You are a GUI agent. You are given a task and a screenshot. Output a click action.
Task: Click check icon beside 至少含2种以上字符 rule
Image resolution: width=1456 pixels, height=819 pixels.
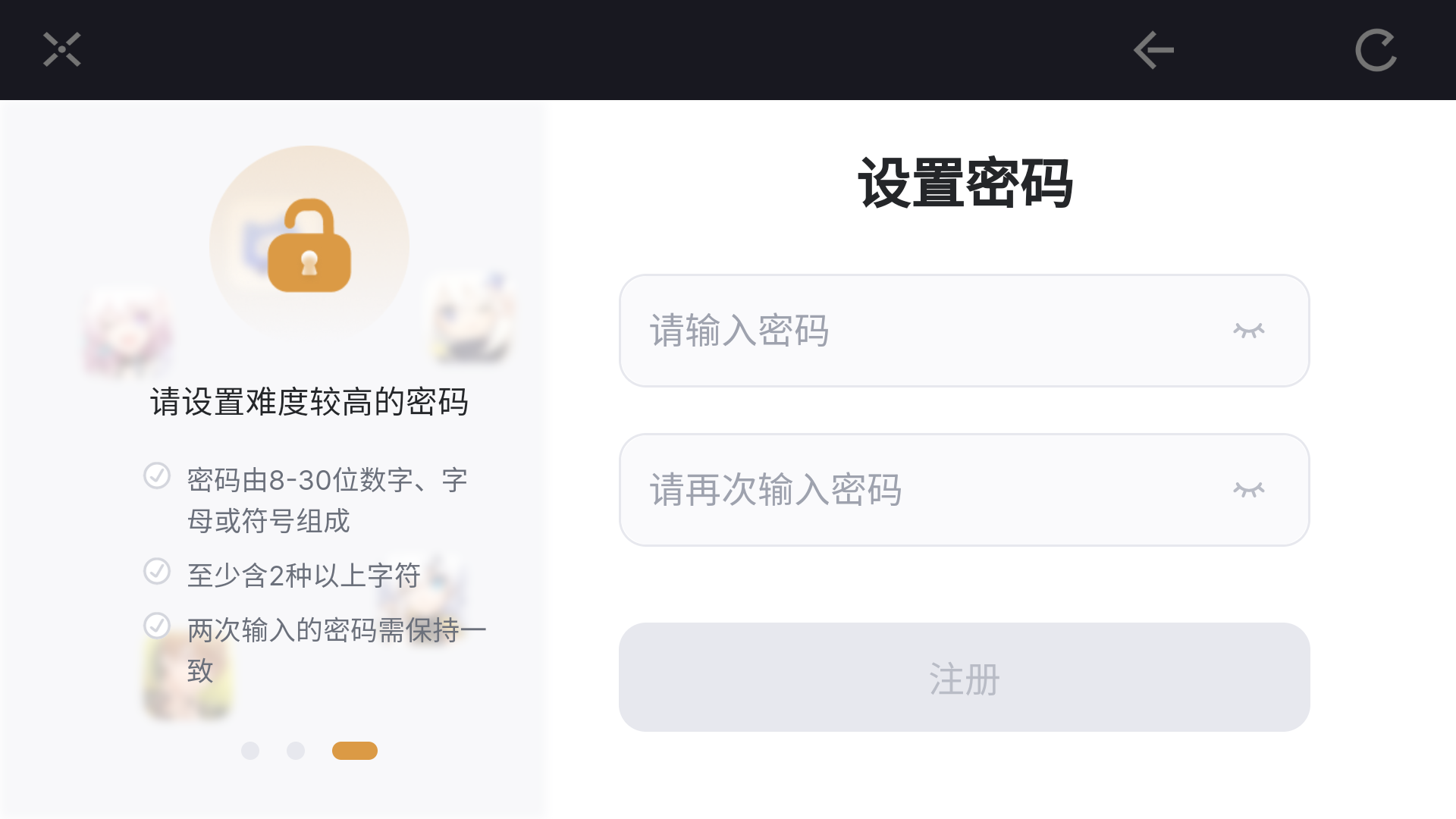pos(157,572)
